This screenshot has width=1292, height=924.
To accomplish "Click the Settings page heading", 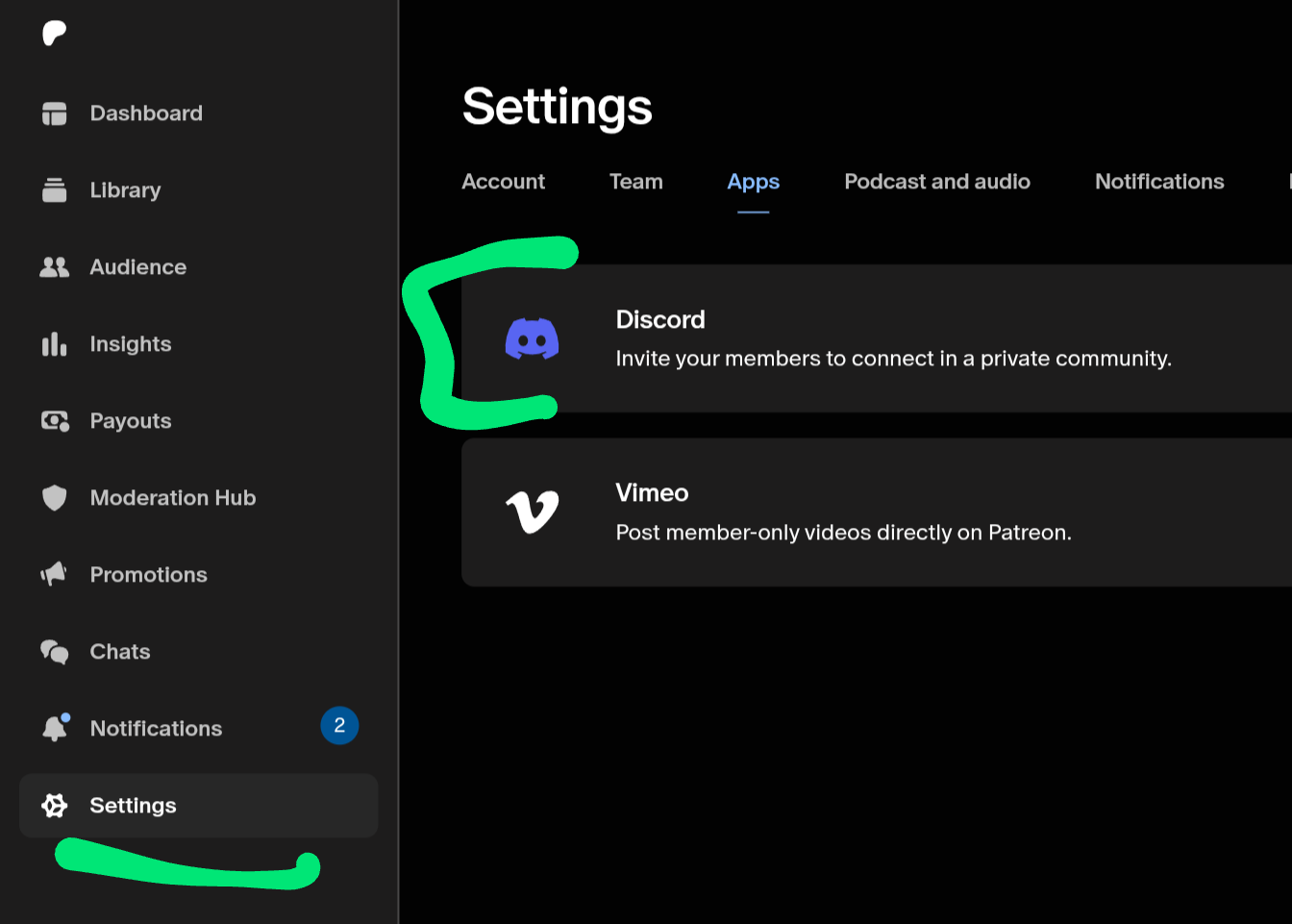I will (558, 108).
